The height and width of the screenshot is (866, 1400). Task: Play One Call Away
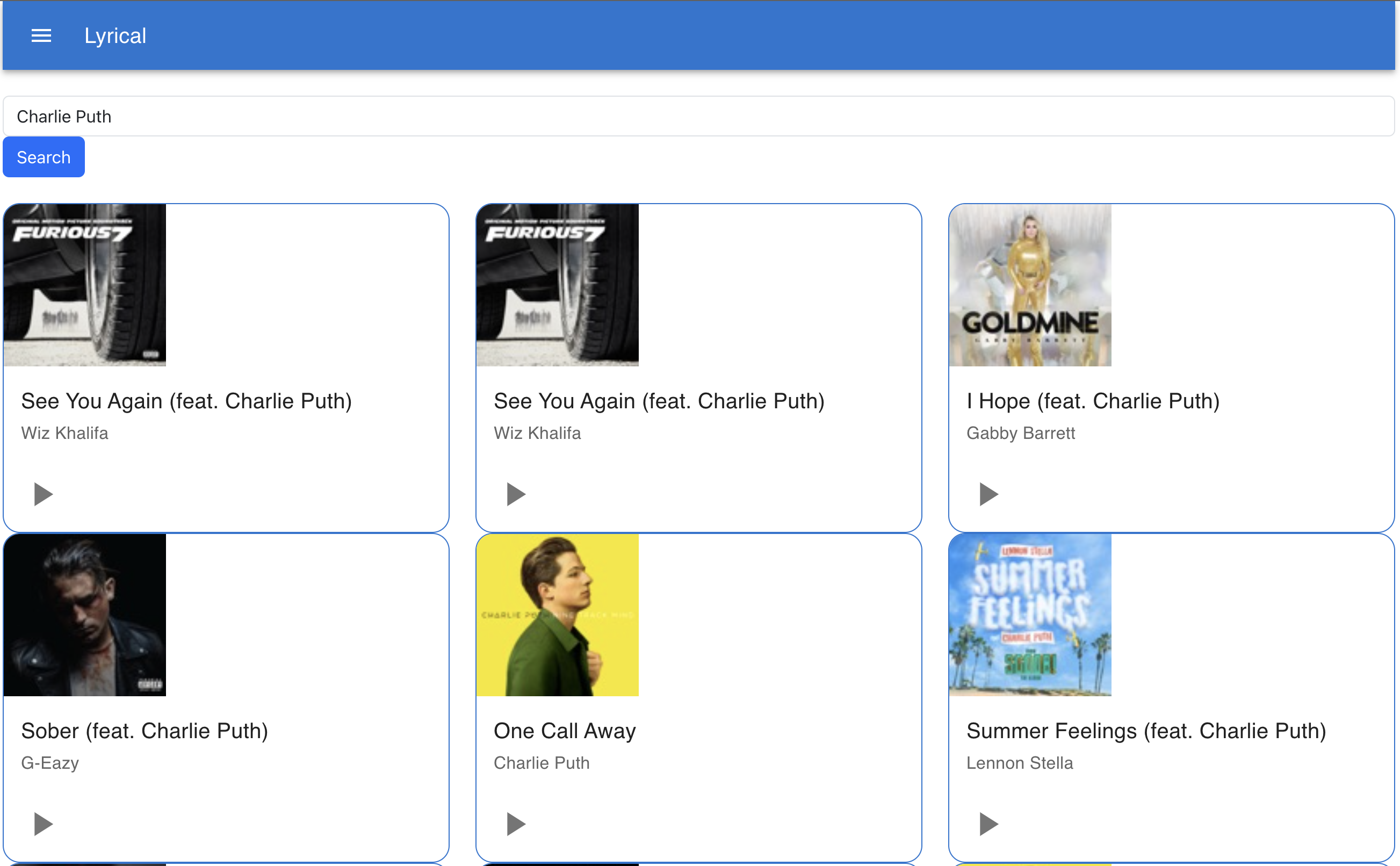click(516, 824)
